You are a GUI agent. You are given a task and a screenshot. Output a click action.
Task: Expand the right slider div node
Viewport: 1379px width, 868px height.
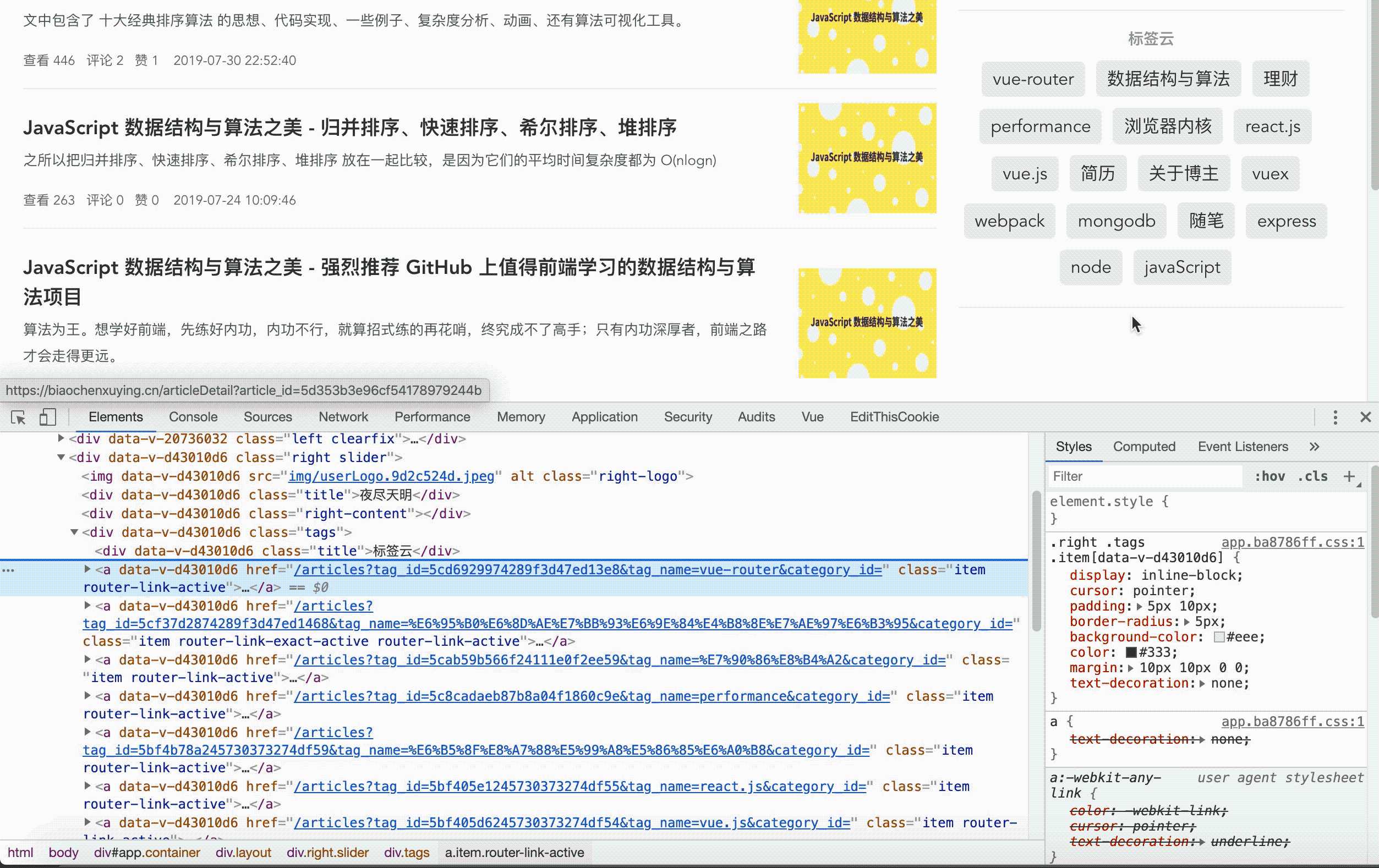[x=63, y=457]
